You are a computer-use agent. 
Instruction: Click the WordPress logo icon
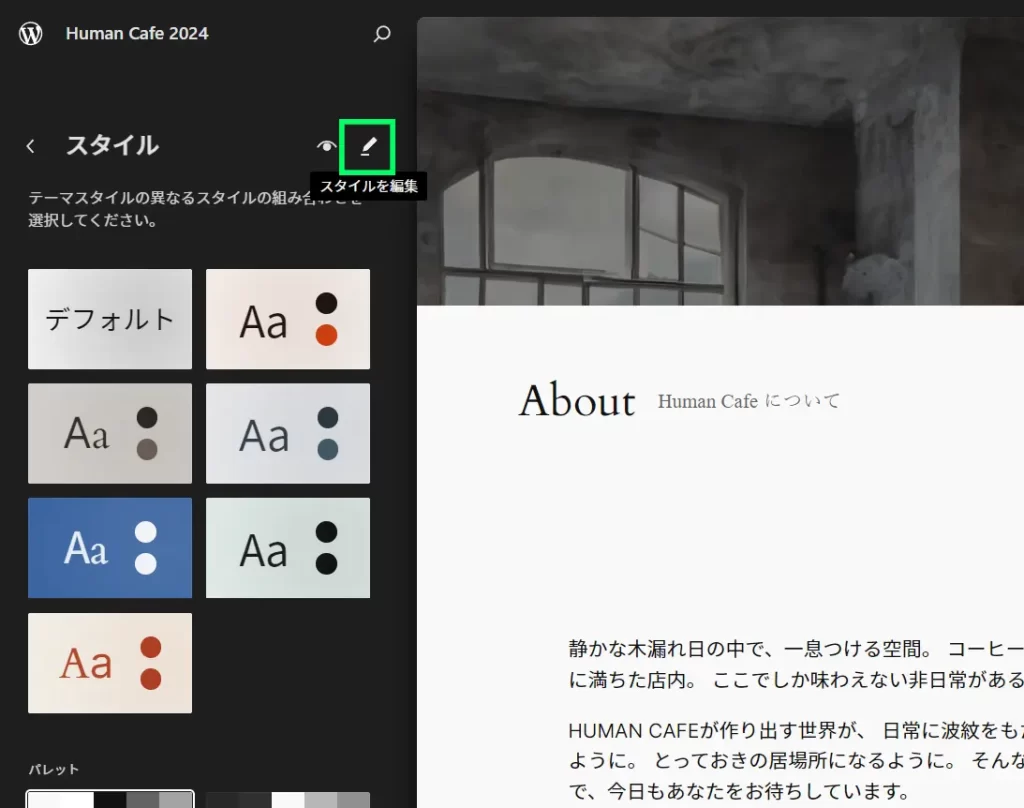coord(31,34)
